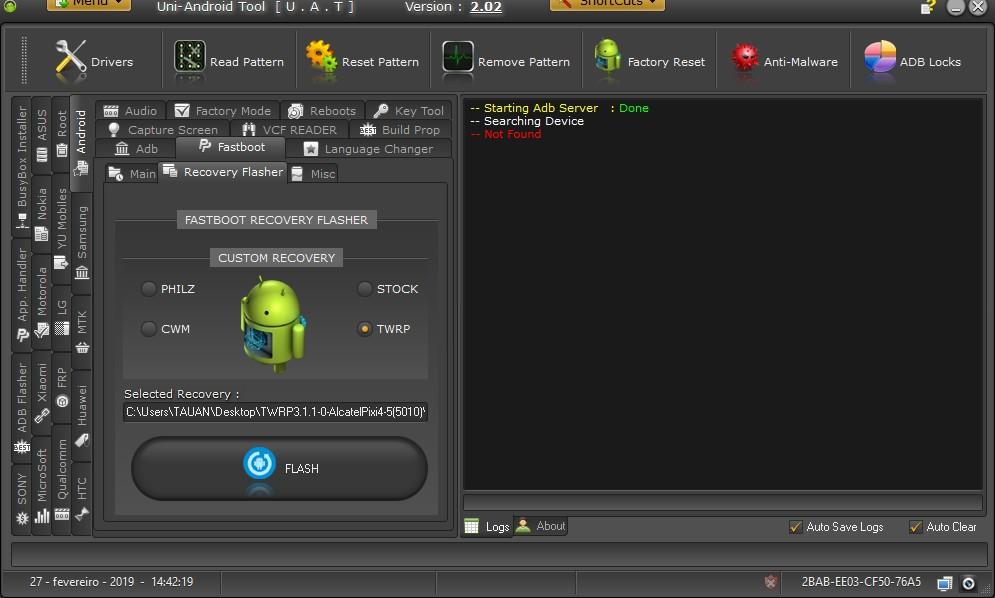Select the HTC vertical tab
Screen dimensions: 995x598
coord(81,498)
